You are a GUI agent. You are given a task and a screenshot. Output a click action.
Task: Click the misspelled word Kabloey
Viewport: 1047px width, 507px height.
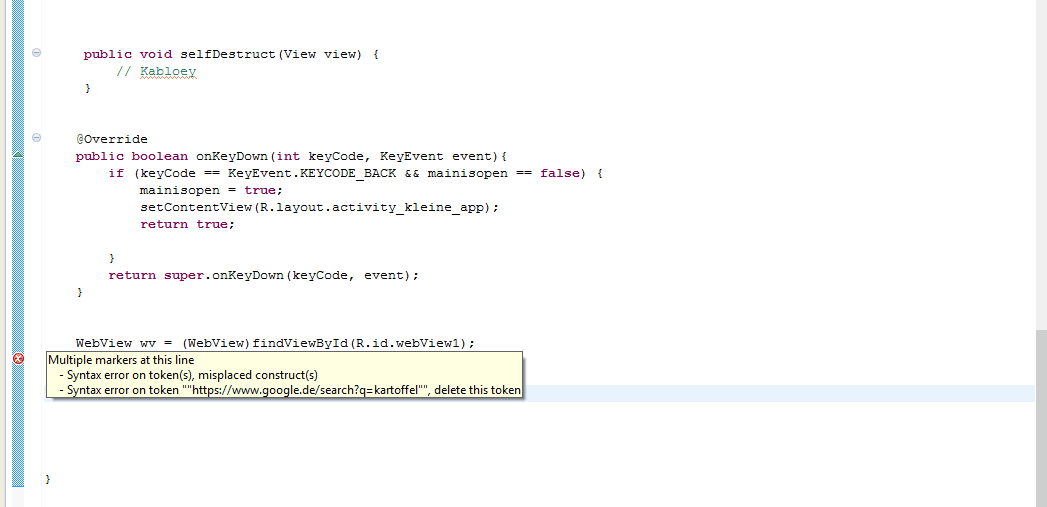coord(168,71)
